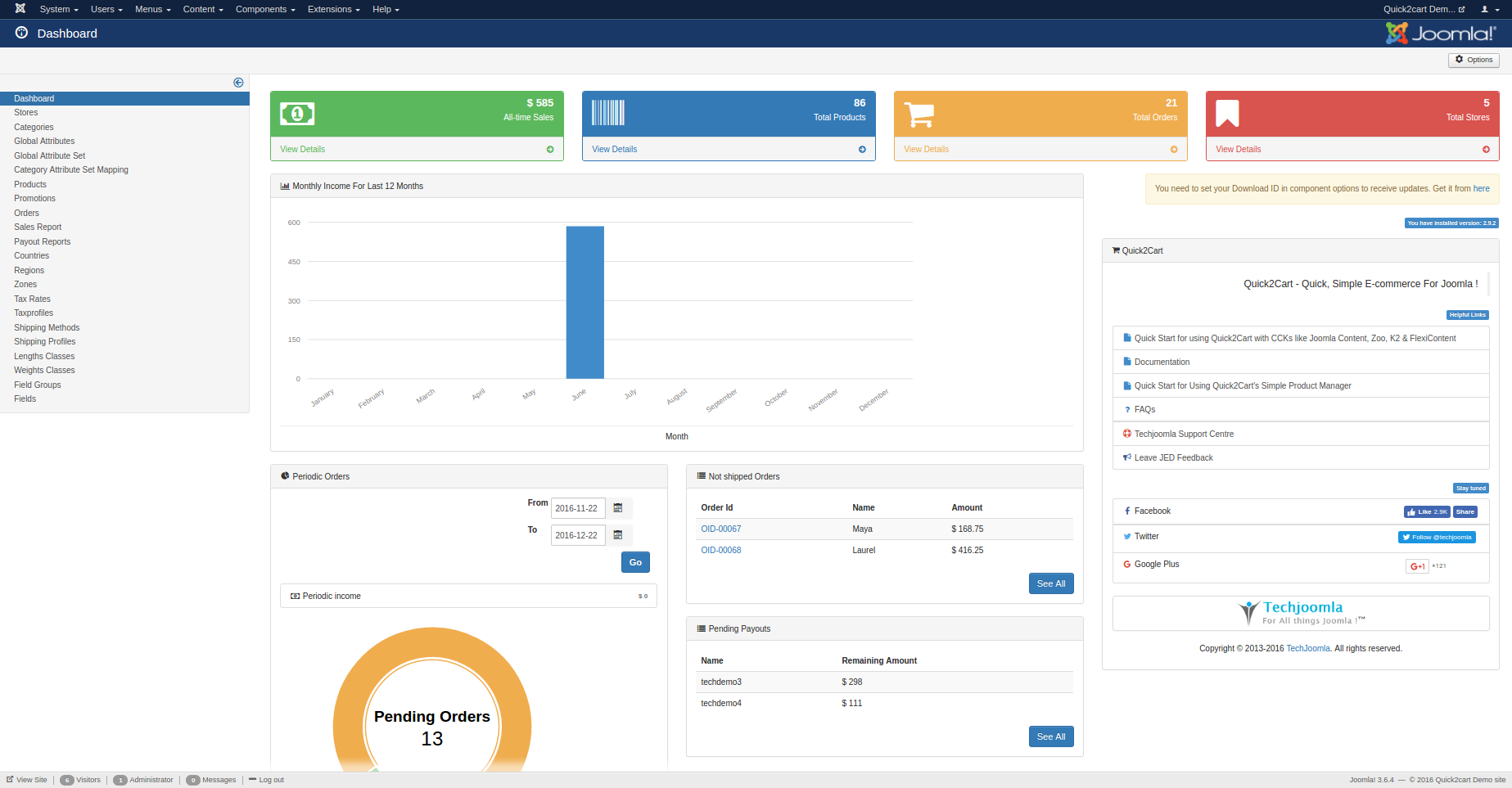Click the Joomla logo in top-left corner
The height and width of the screenshot is (788, 1512).
point(20,9)
